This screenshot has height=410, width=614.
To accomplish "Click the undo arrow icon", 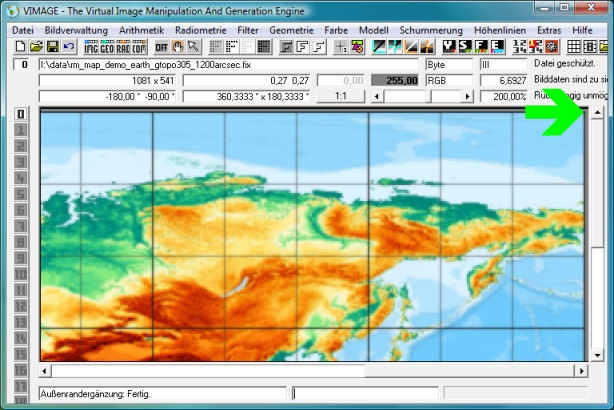I will (x=68, y=47).
